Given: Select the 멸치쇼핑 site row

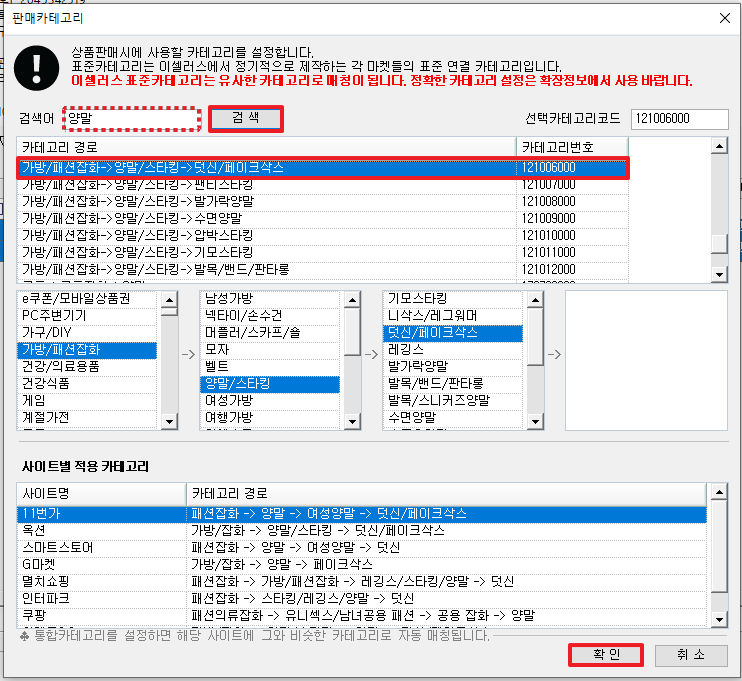Looking at the screenshot, I should pos(362,582).
